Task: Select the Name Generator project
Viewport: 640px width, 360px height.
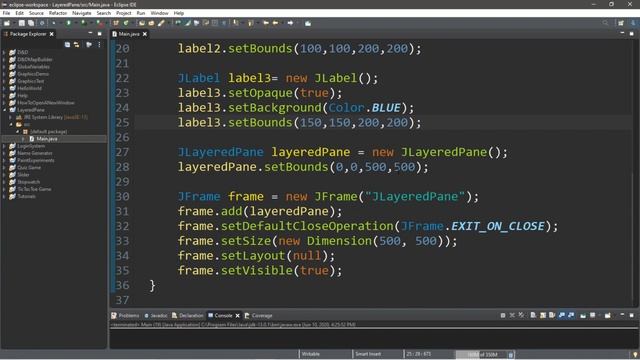Action: coord(35,153)
